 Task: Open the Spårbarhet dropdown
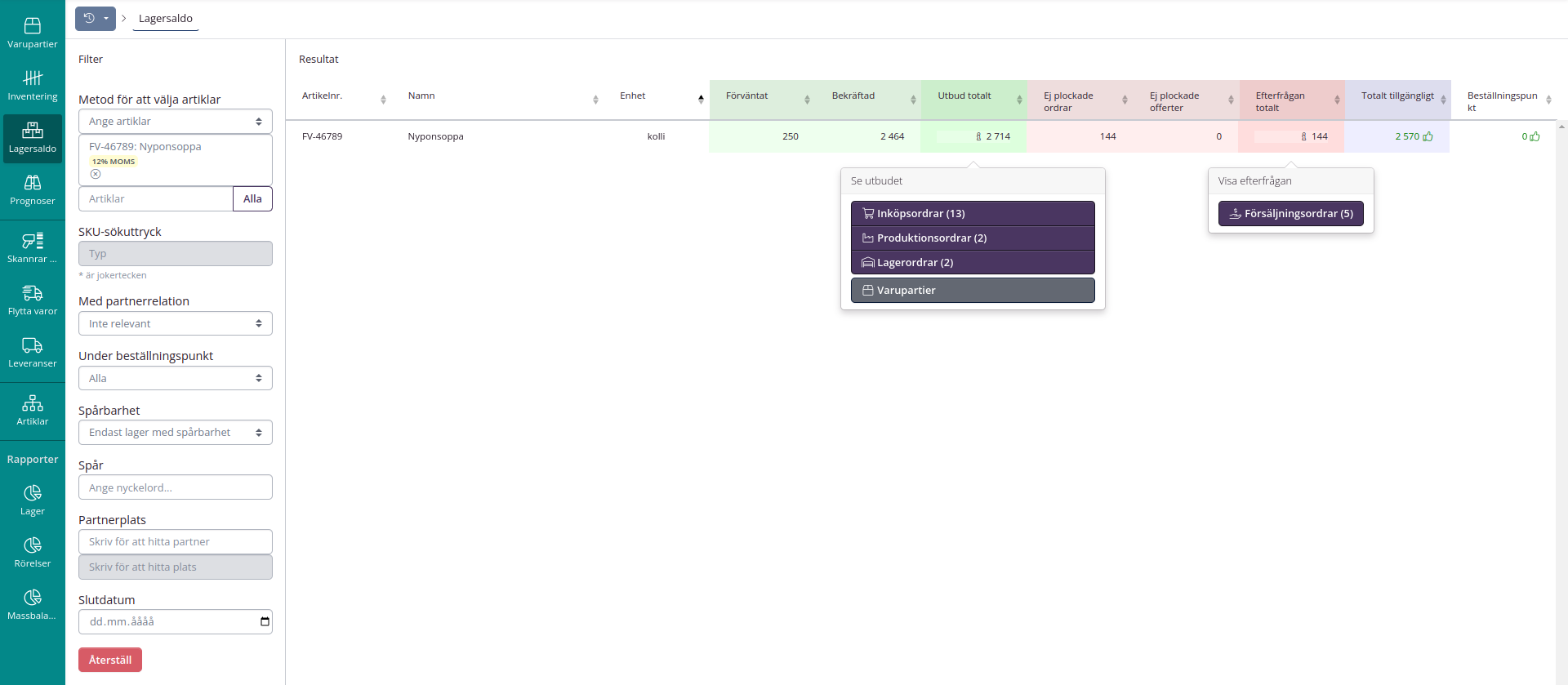point(175,433)
